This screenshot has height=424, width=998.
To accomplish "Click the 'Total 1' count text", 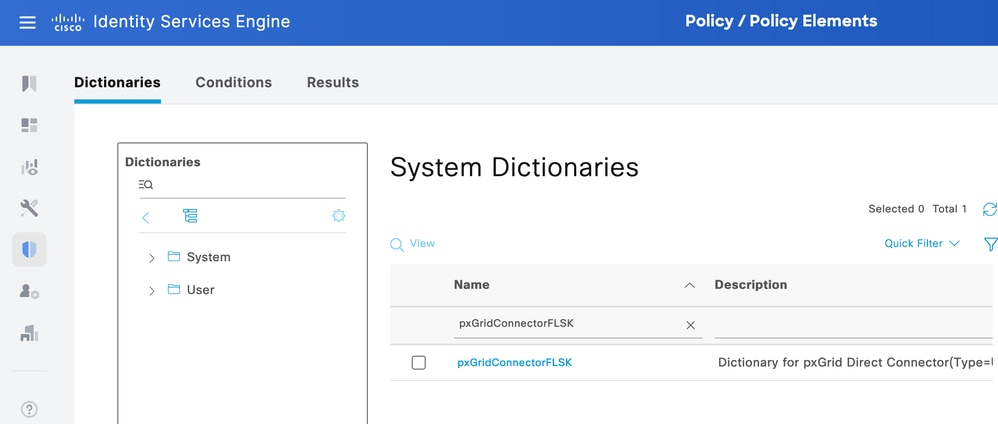I will click(x=950, y=209).
